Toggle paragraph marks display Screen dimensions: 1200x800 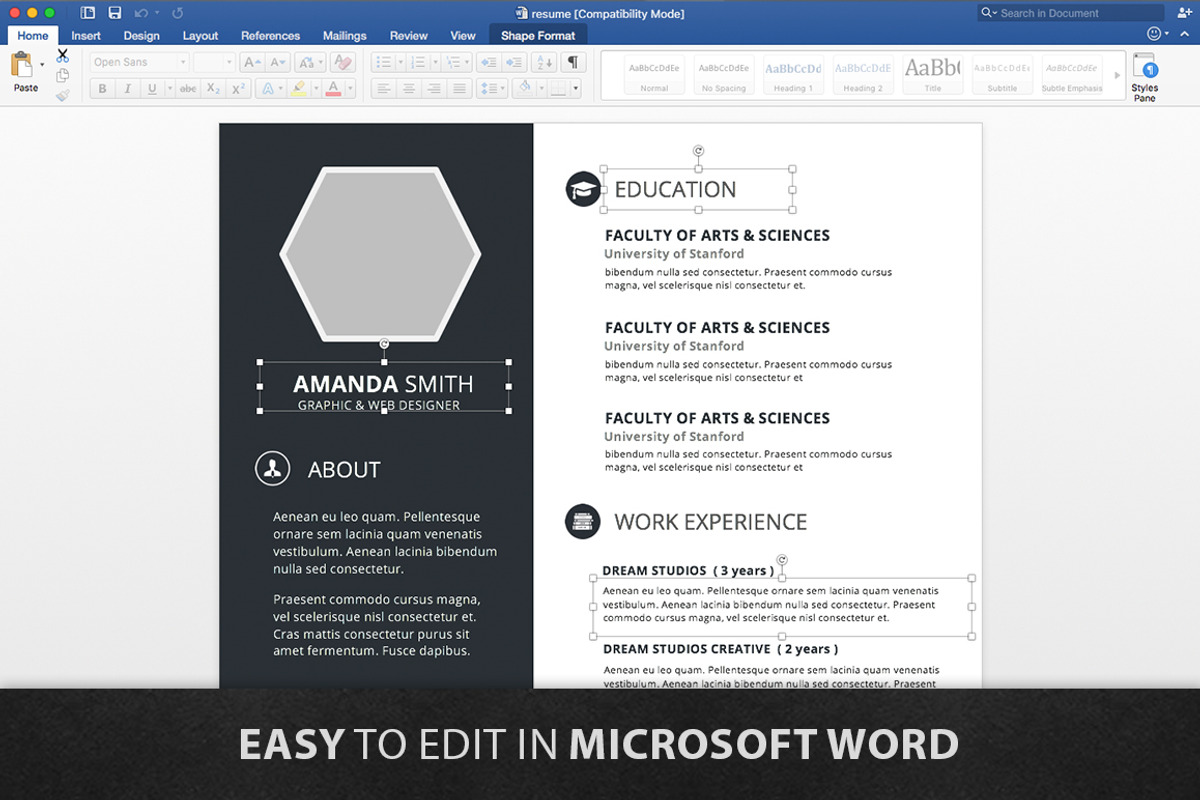(x=572, y=62)
